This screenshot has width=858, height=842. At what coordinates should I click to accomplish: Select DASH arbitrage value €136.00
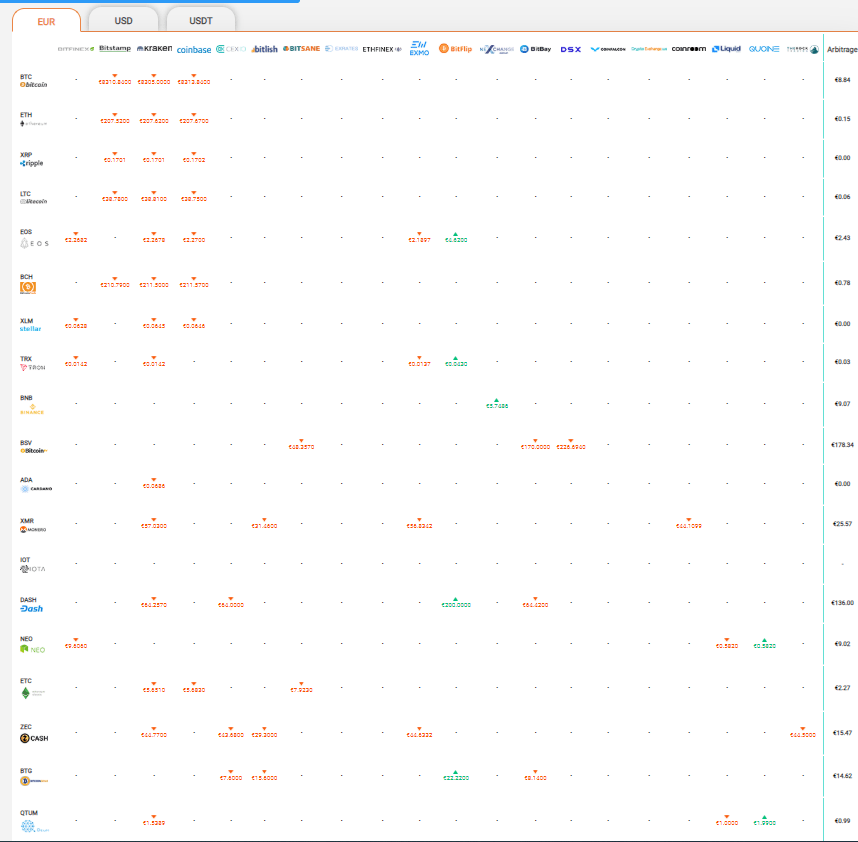[842, 602]
